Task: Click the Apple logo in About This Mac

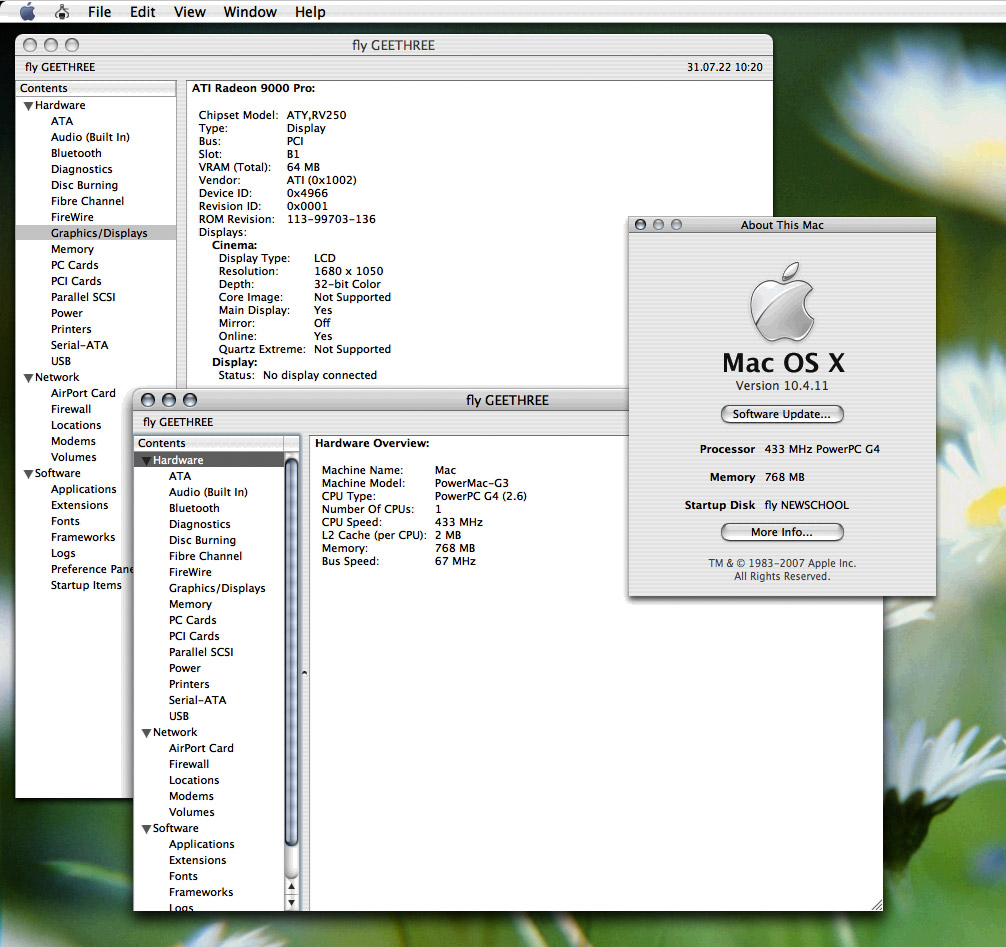Action: [x=782, y=302]
